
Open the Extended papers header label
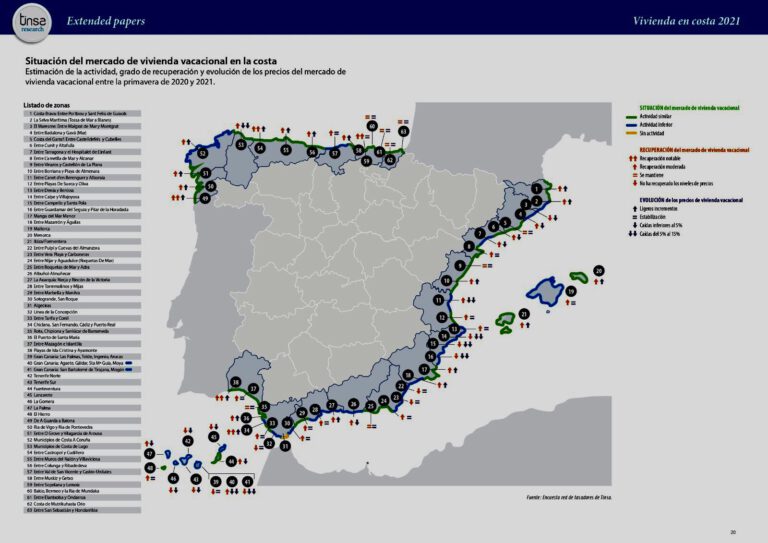pos(105,21)
